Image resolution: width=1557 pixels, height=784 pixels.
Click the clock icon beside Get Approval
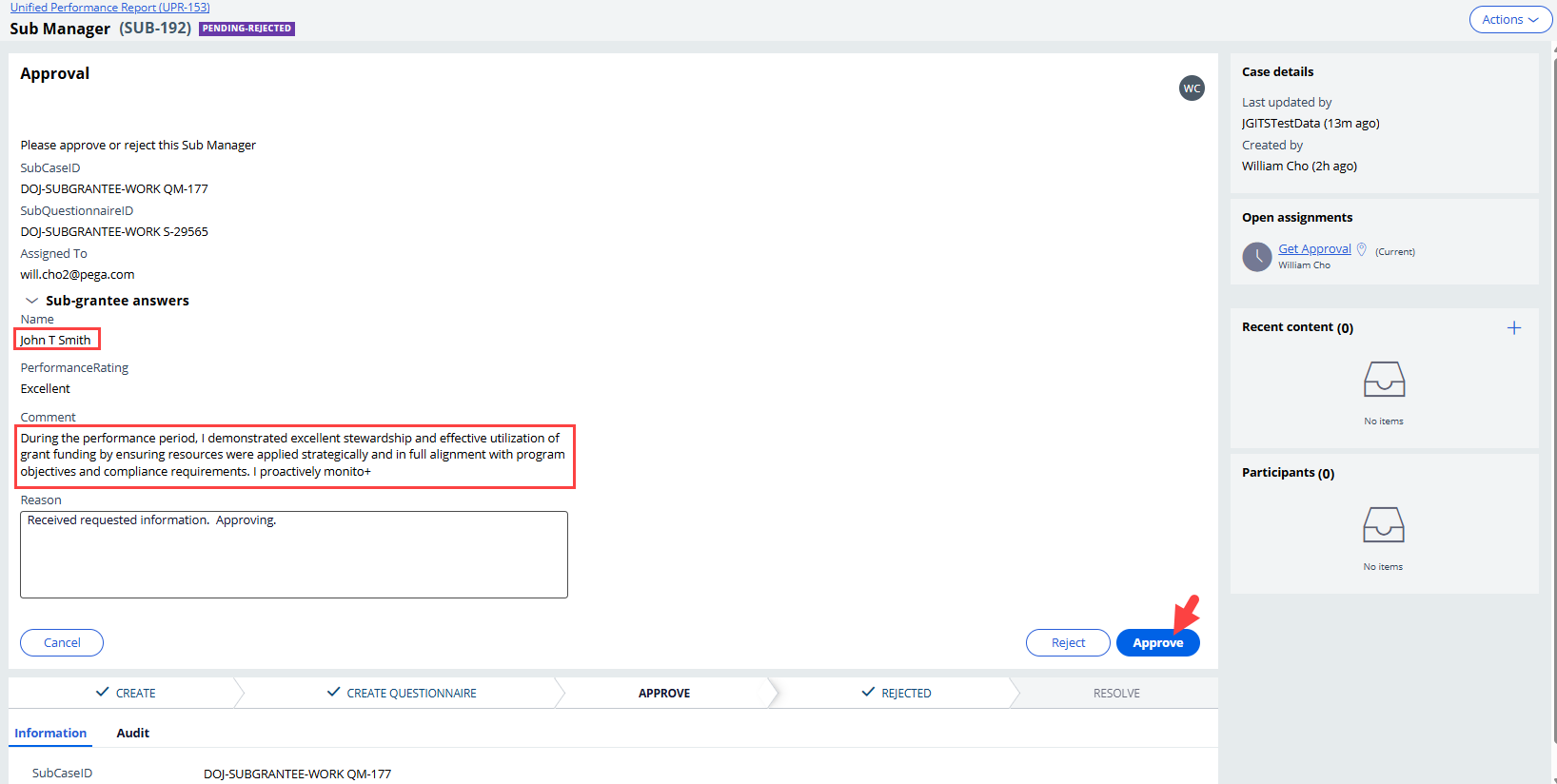coord(1257,257)
